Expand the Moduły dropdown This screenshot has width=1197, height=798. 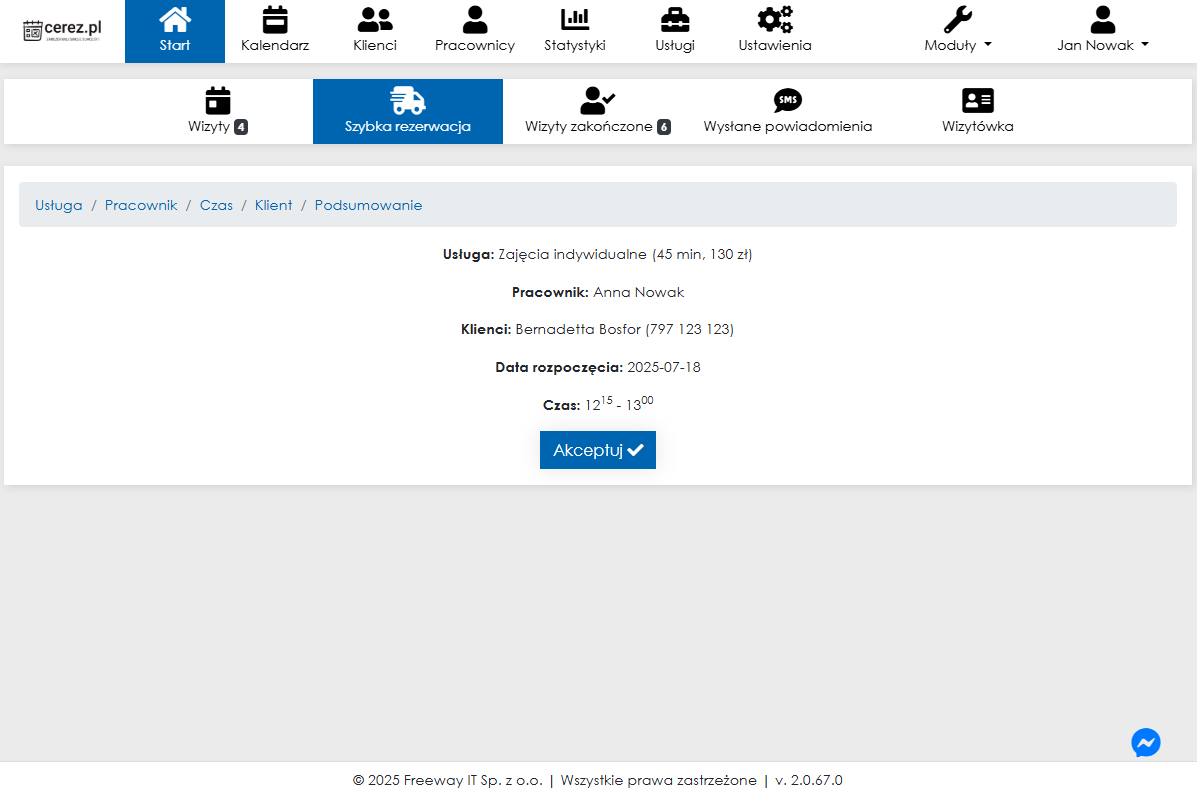click(958, 31)
